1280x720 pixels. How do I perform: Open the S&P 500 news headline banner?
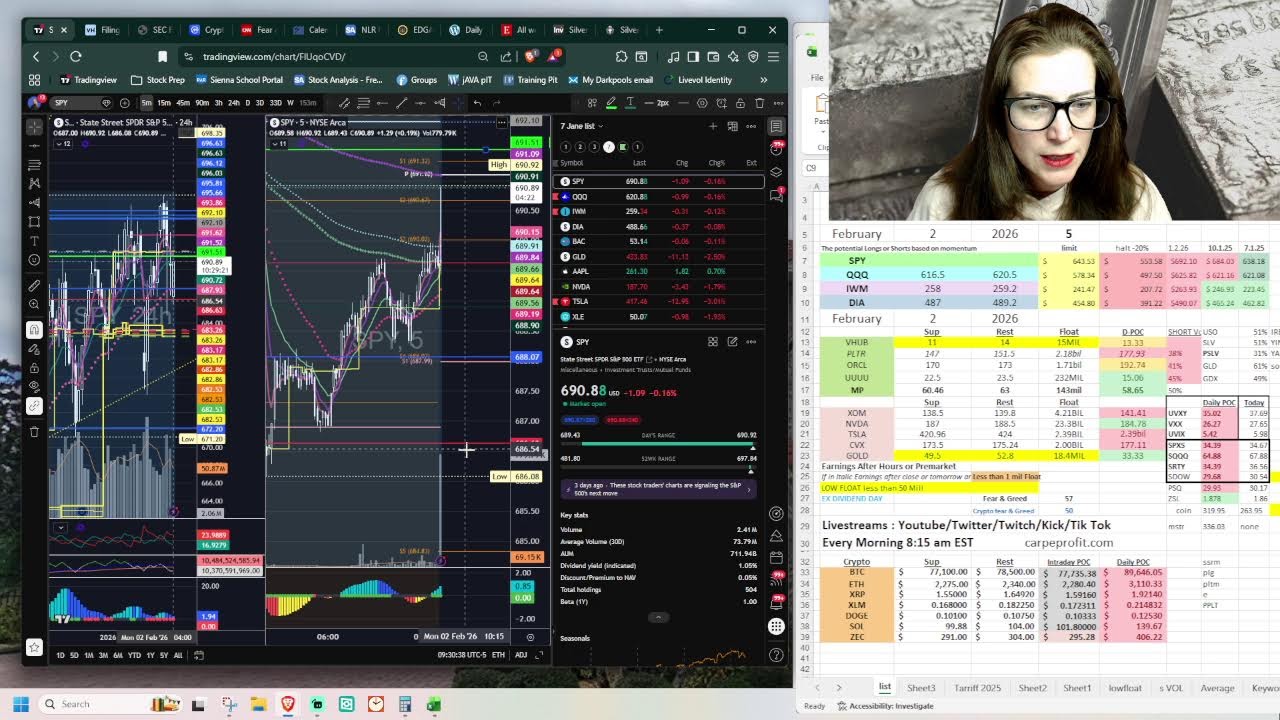click(x=657, y=489)
